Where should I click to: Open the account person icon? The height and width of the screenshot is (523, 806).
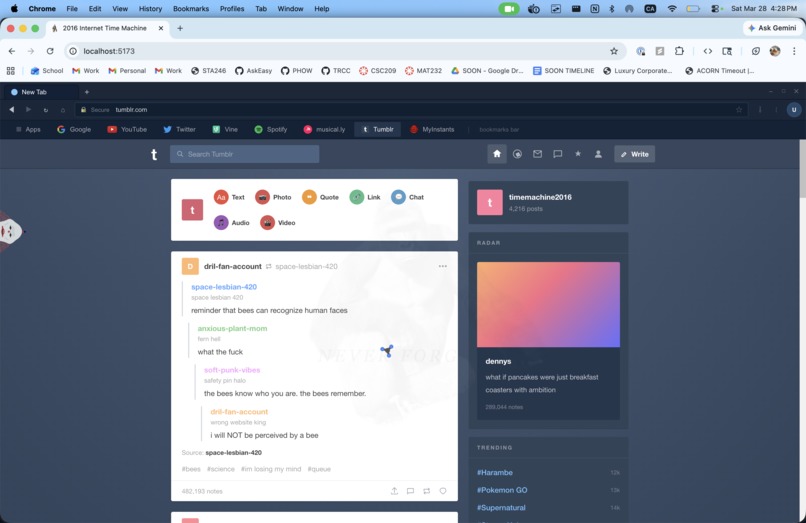tap(598, 154)
